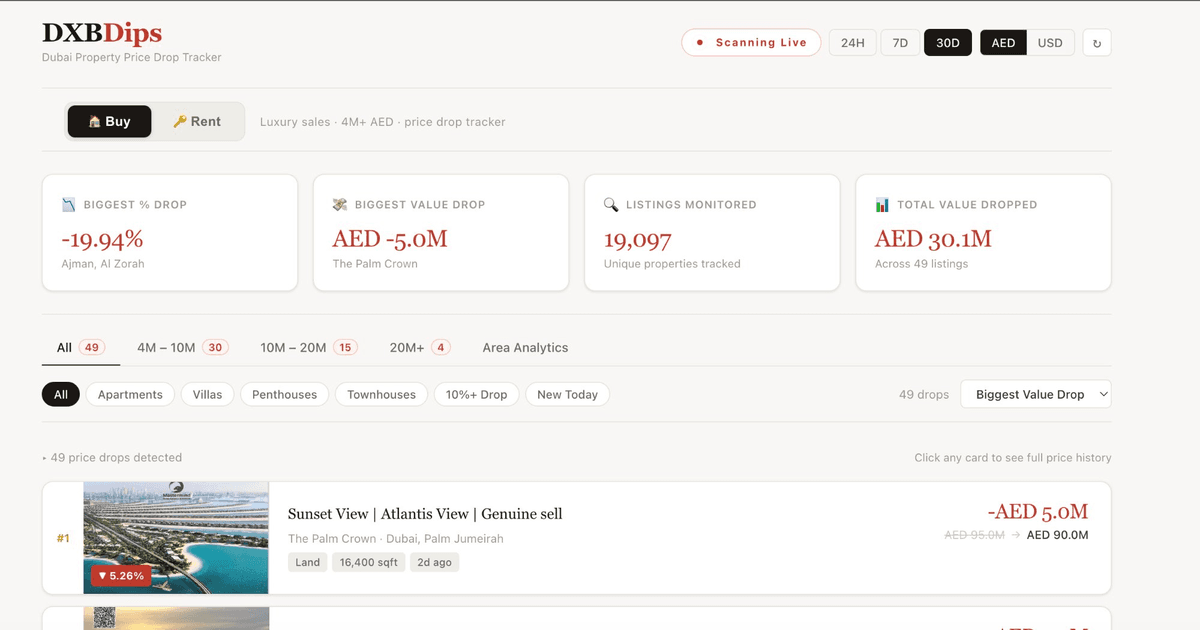Image resolution: width=1200 pixels, height=630 pixels.
Task: Apply the New Today filter
Action: click(x=567, y=394)
